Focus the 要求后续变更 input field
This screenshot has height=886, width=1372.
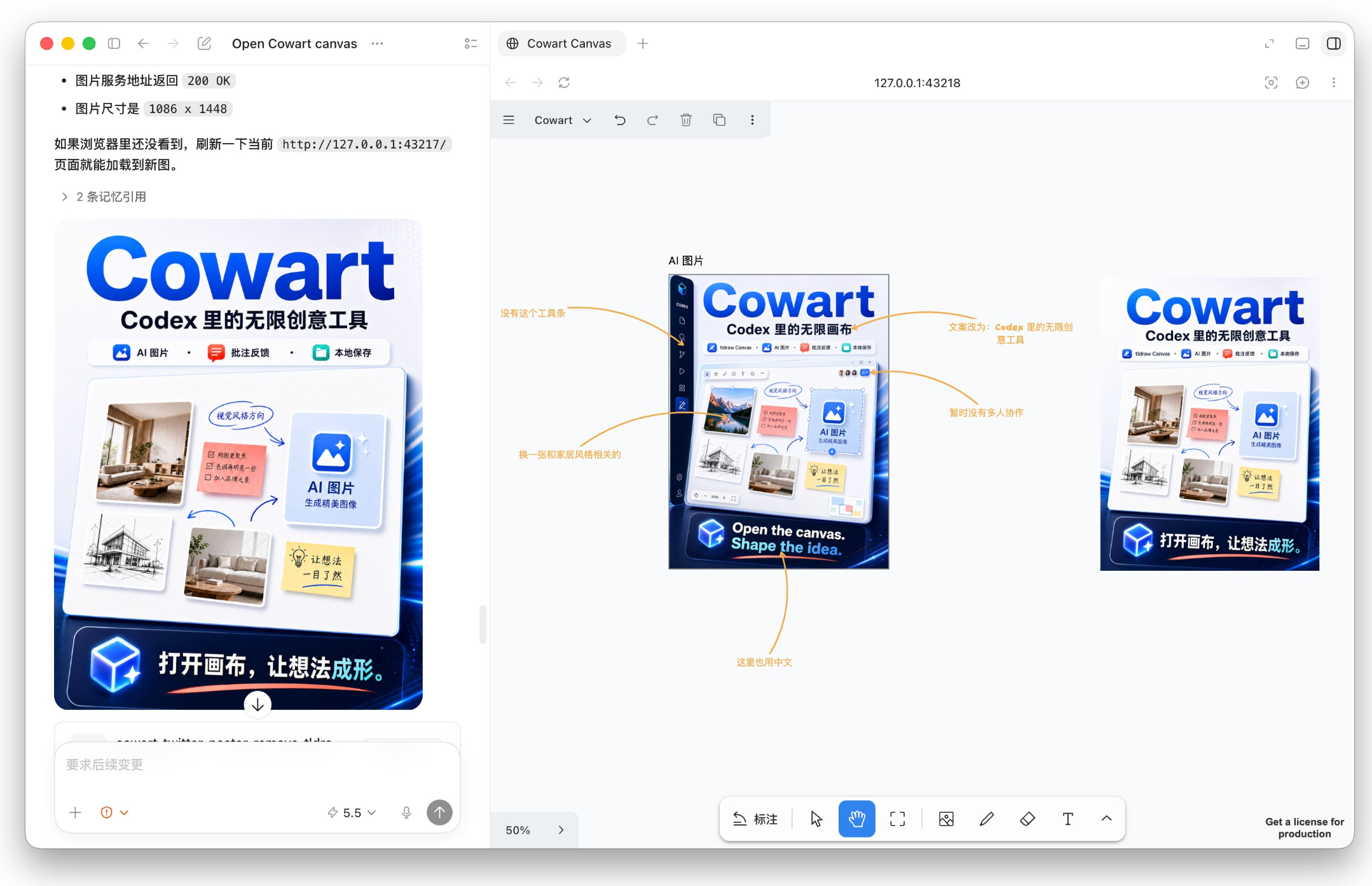(257, 765)
